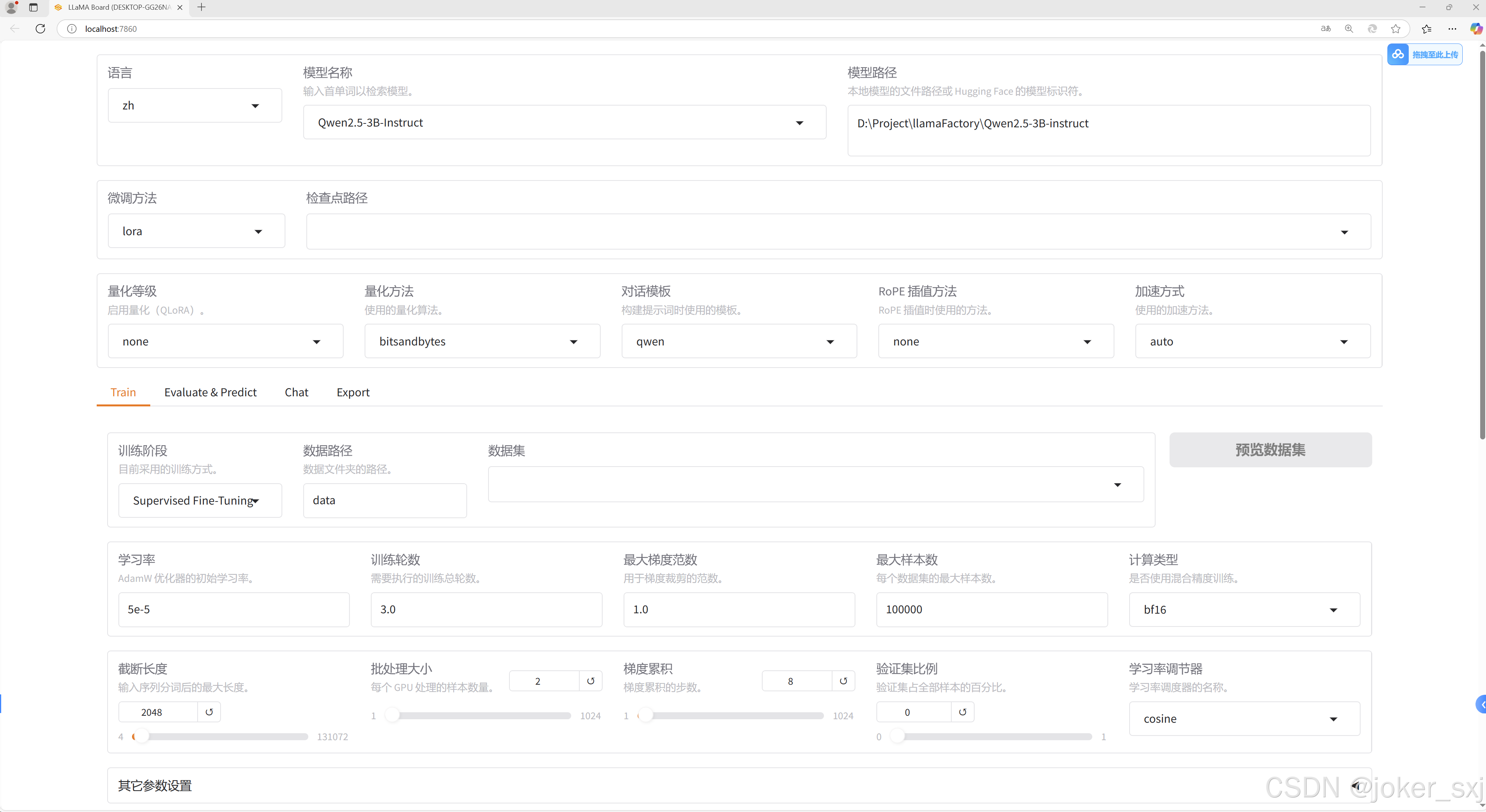The width and height of the screenshot is (1486, 812).
Task: Click the zoom magnifier icon in address bar
Action: pyautogui.click(x=1349, y=29)
